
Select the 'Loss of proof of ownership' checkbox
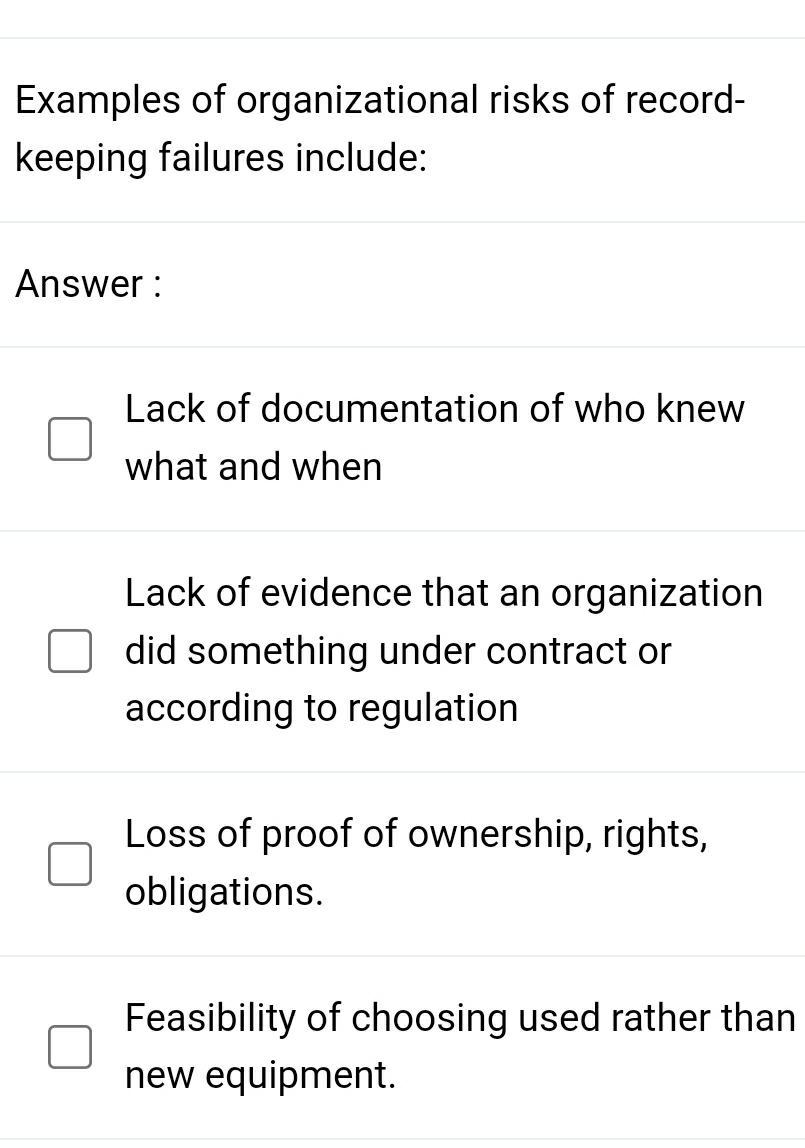[x=70, y=864]
